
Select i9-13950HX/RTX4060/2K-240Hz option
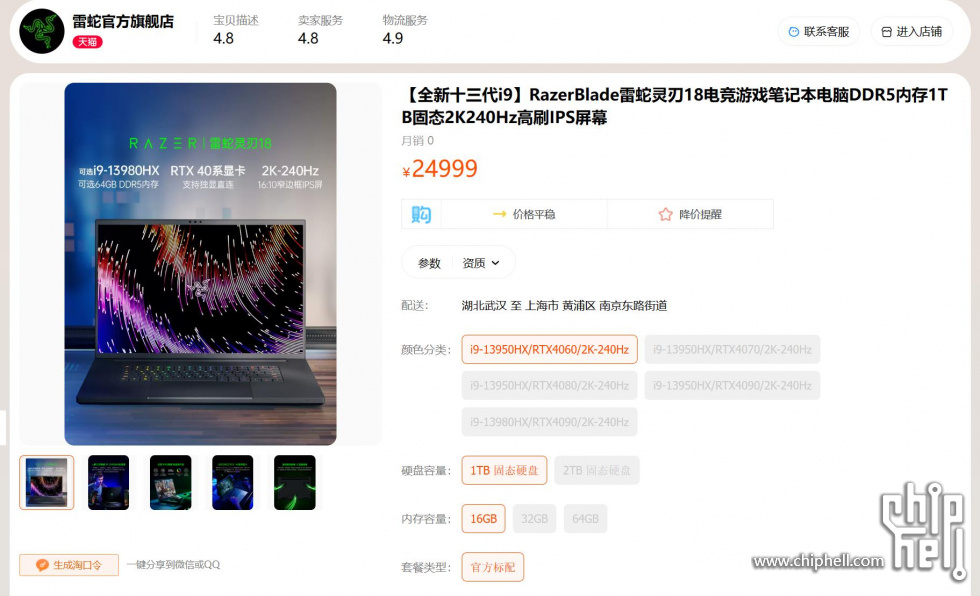coord(549,349)
